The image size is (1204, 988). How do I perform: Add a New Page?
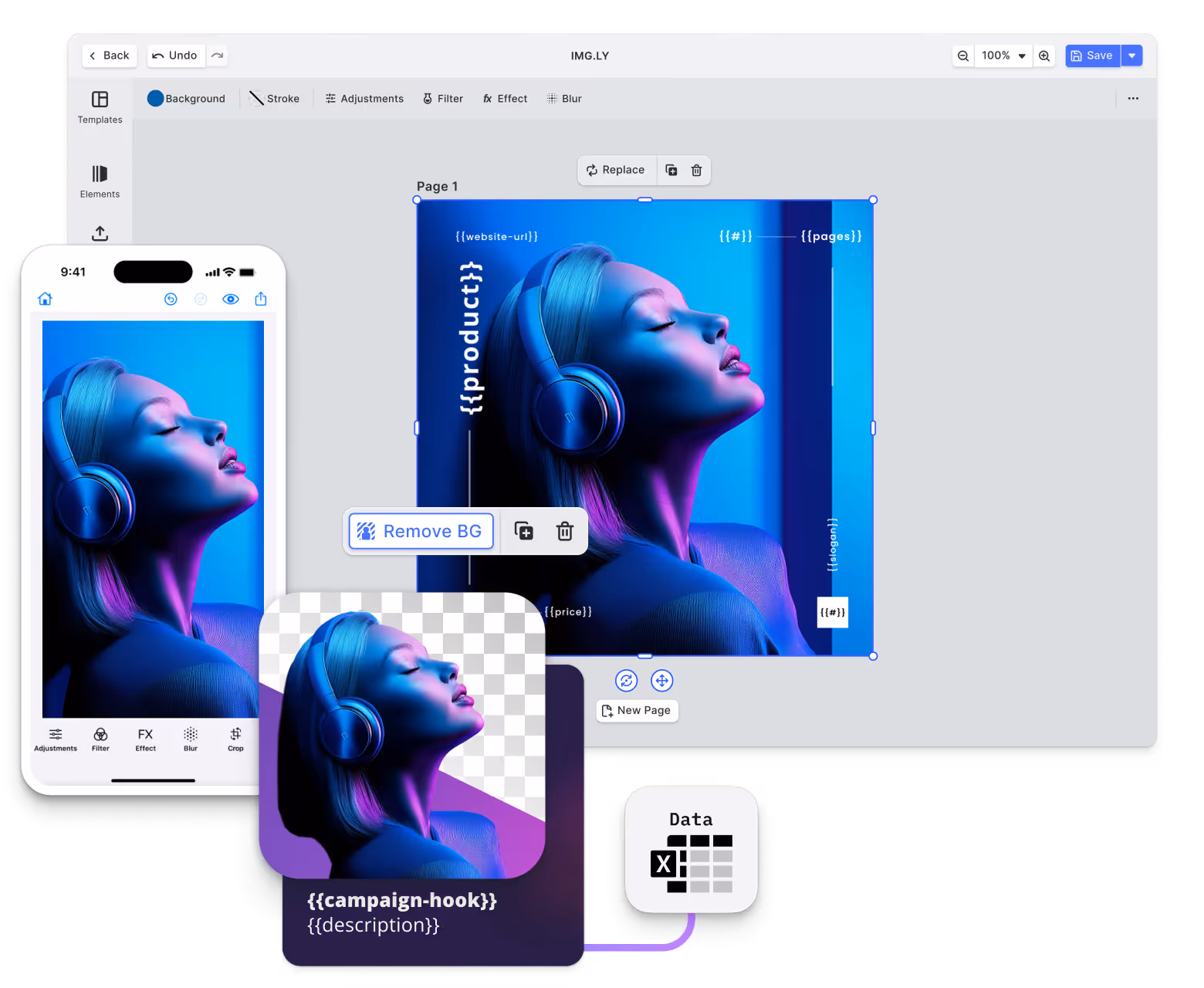637,710
